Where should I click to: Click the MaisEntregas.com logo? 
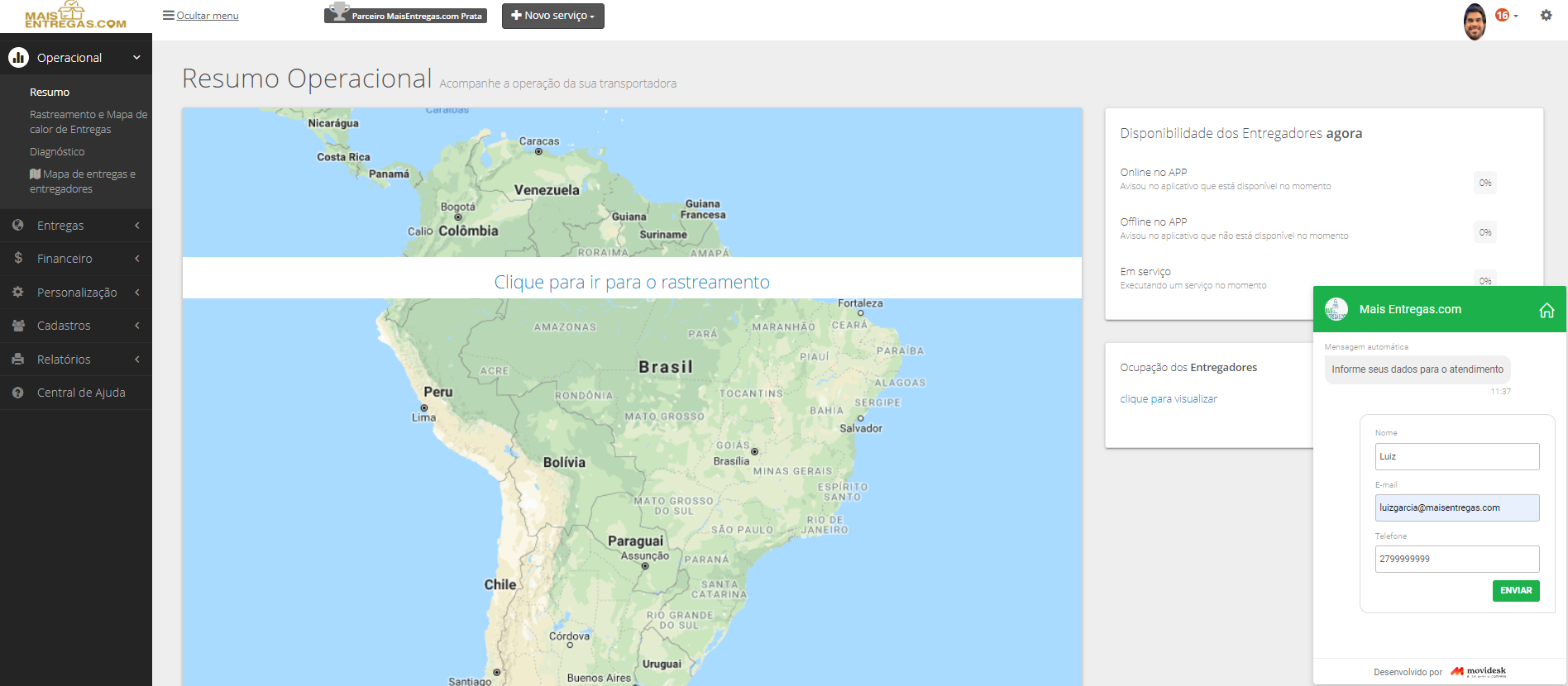(x=75, y=16)
